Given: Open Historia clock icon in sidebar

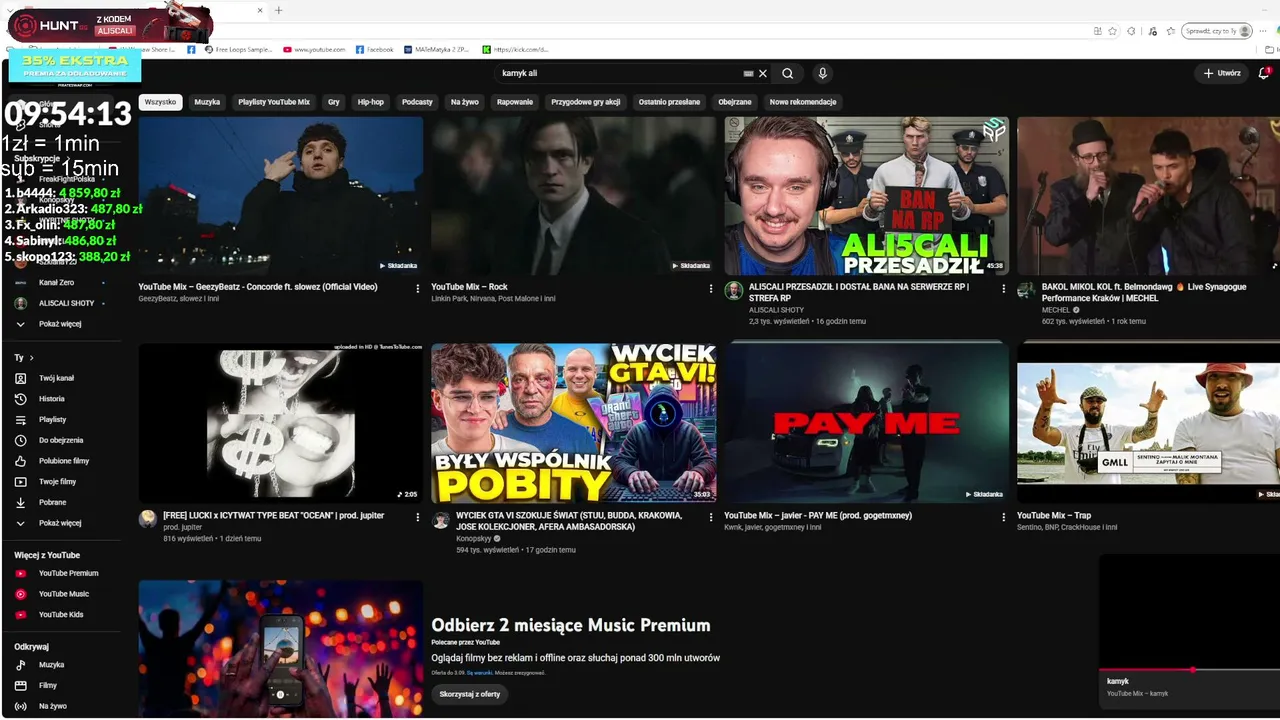Looking at the screenshot, I should pyautogui.click(x=20, y=399).
